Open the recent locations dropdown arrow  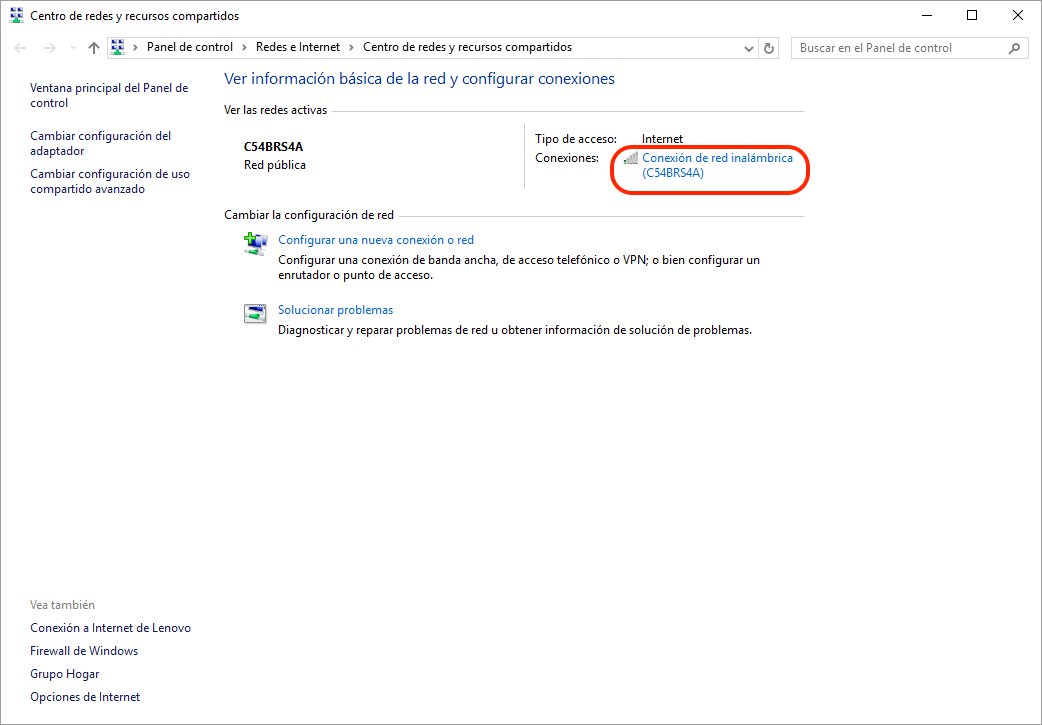[72, 48]
